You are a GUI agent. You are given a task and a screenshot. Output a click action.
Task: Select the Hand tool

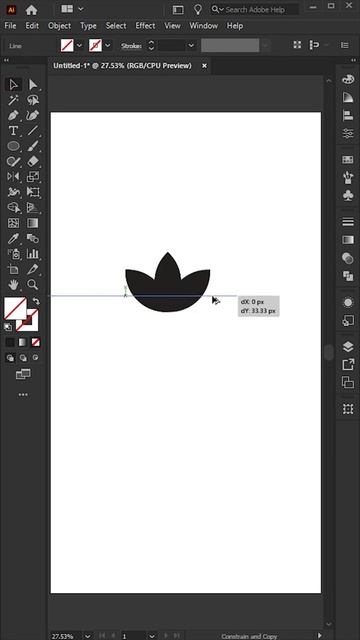click(x=13, y=284)
